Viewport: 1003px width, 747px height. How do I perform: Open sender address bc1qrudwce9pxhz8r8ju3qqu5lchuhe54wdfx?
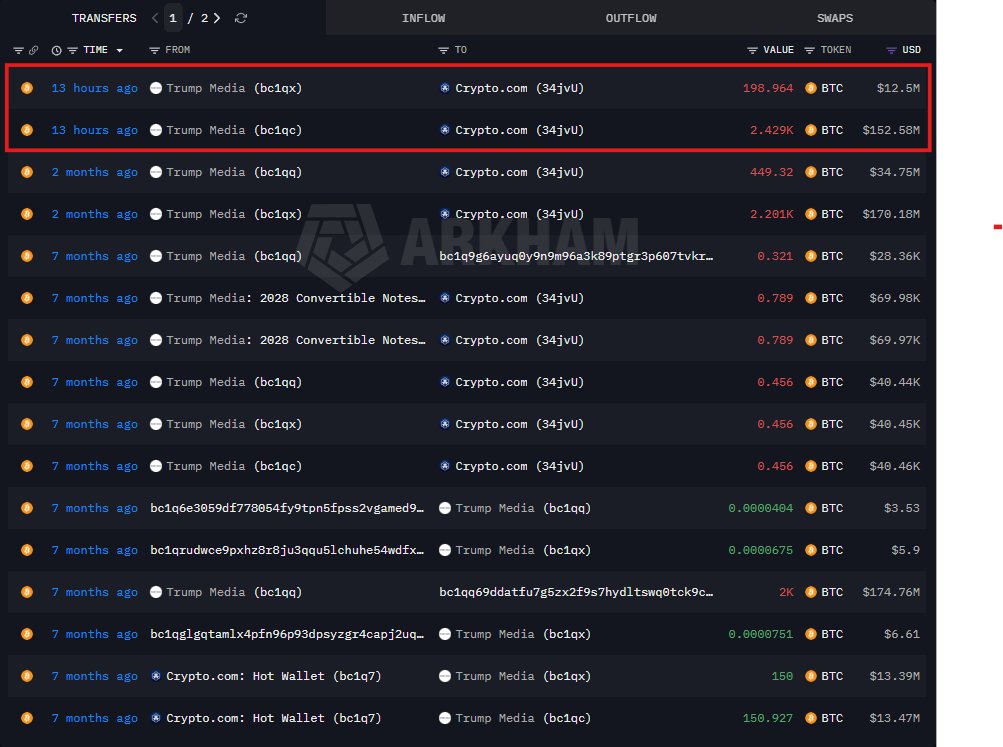tap(287, 550)
